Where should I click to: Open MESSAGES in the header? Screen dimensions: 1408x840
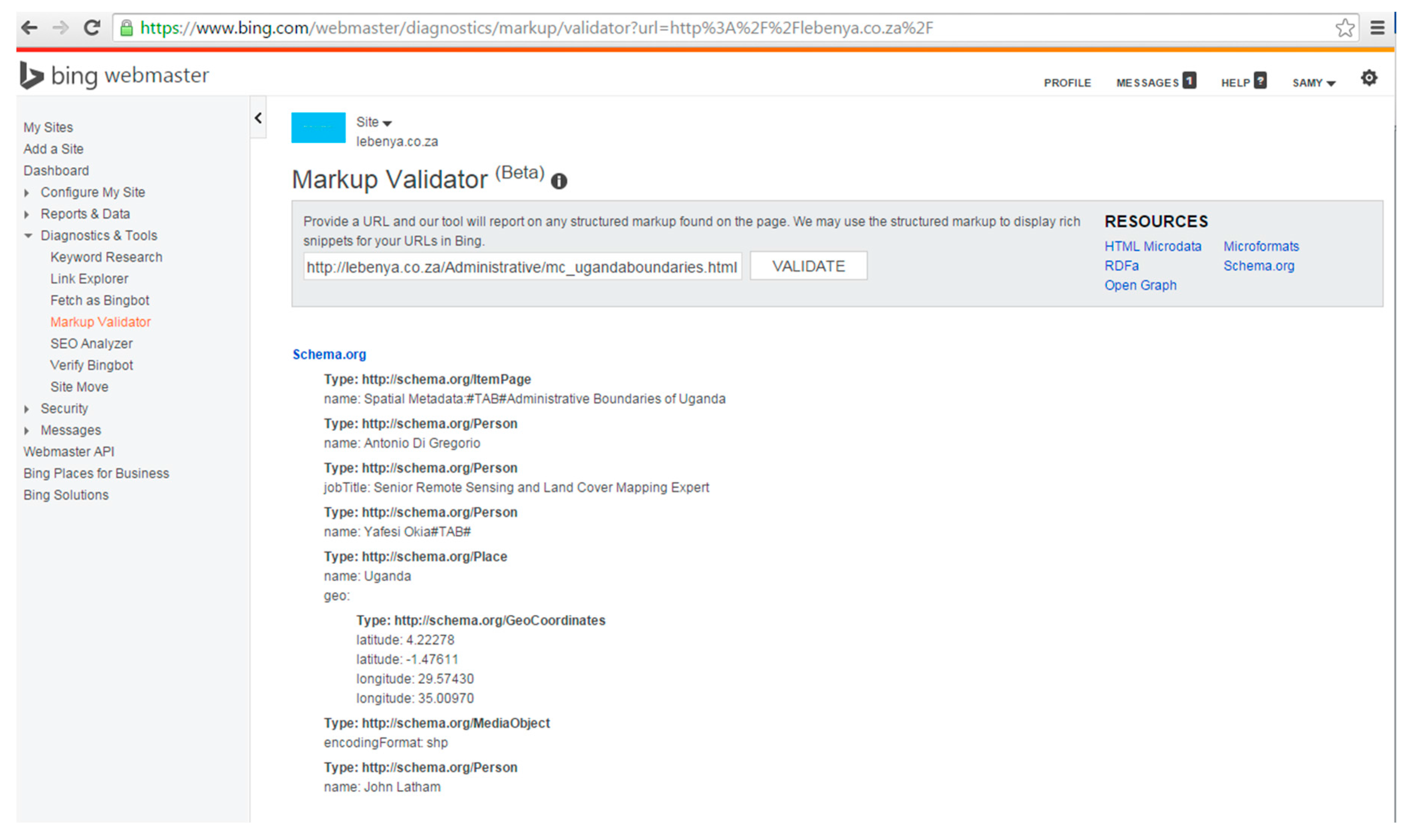[x=1147, y=83]
